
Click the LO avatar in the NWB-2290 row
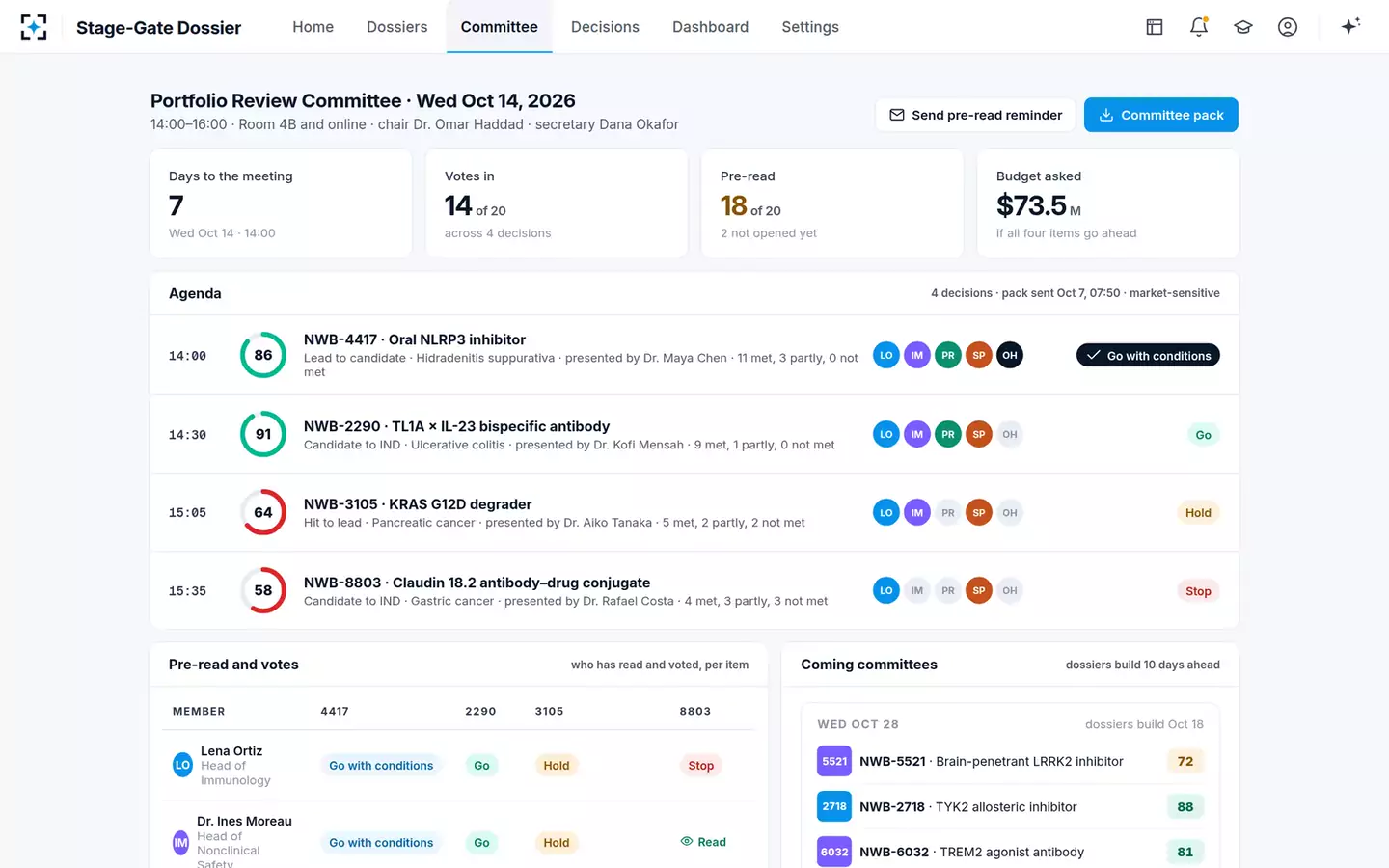click(886, 434)
